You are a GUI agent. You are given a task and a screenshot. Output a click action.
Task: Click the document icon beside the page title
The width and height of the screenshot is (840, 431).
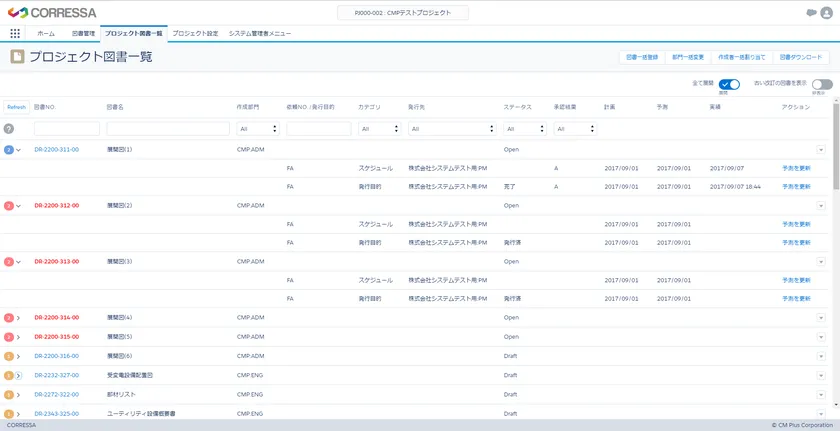tap(17, 57)
